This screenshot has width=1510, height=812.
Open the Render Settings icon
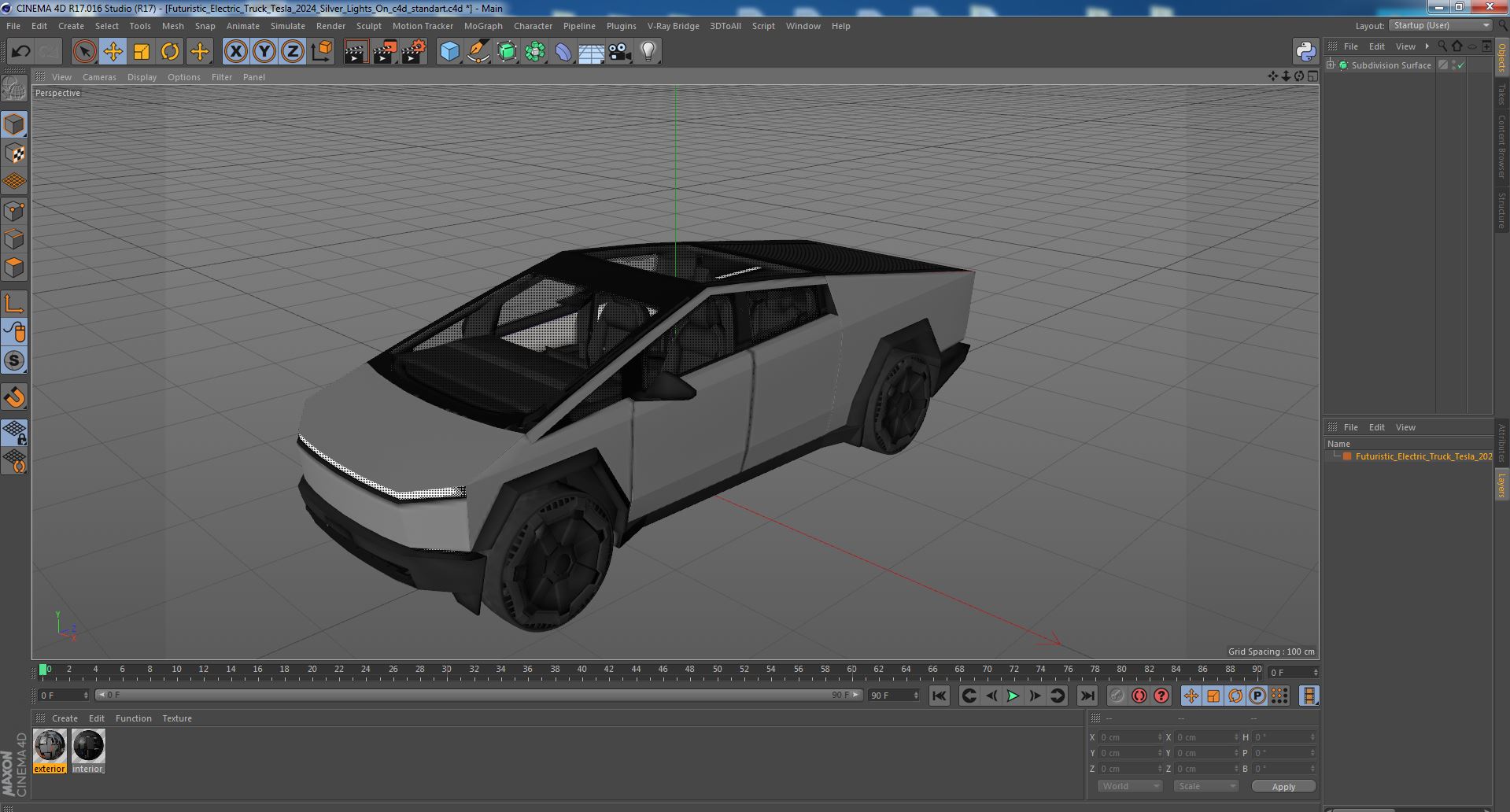pyautogui.click(x=413, y=52)
